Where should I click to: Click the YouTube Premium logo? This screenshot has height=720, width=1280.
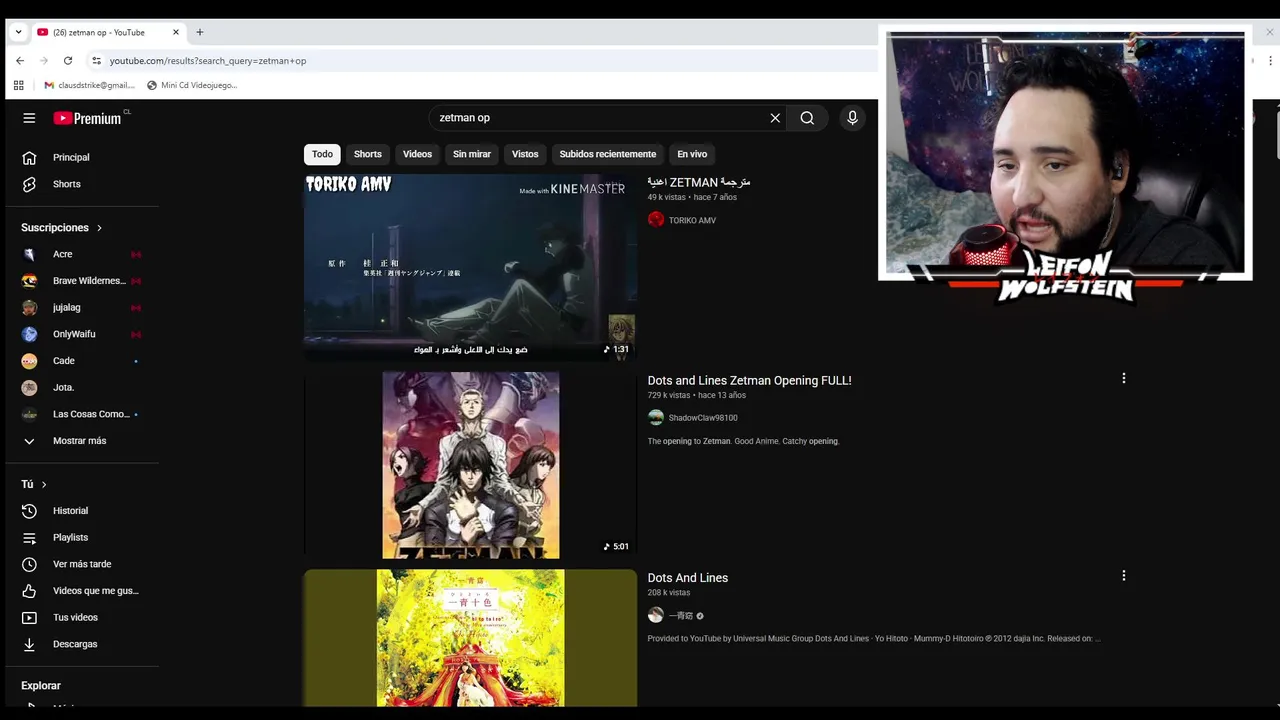pyautogui.click(x=88, y=118)
